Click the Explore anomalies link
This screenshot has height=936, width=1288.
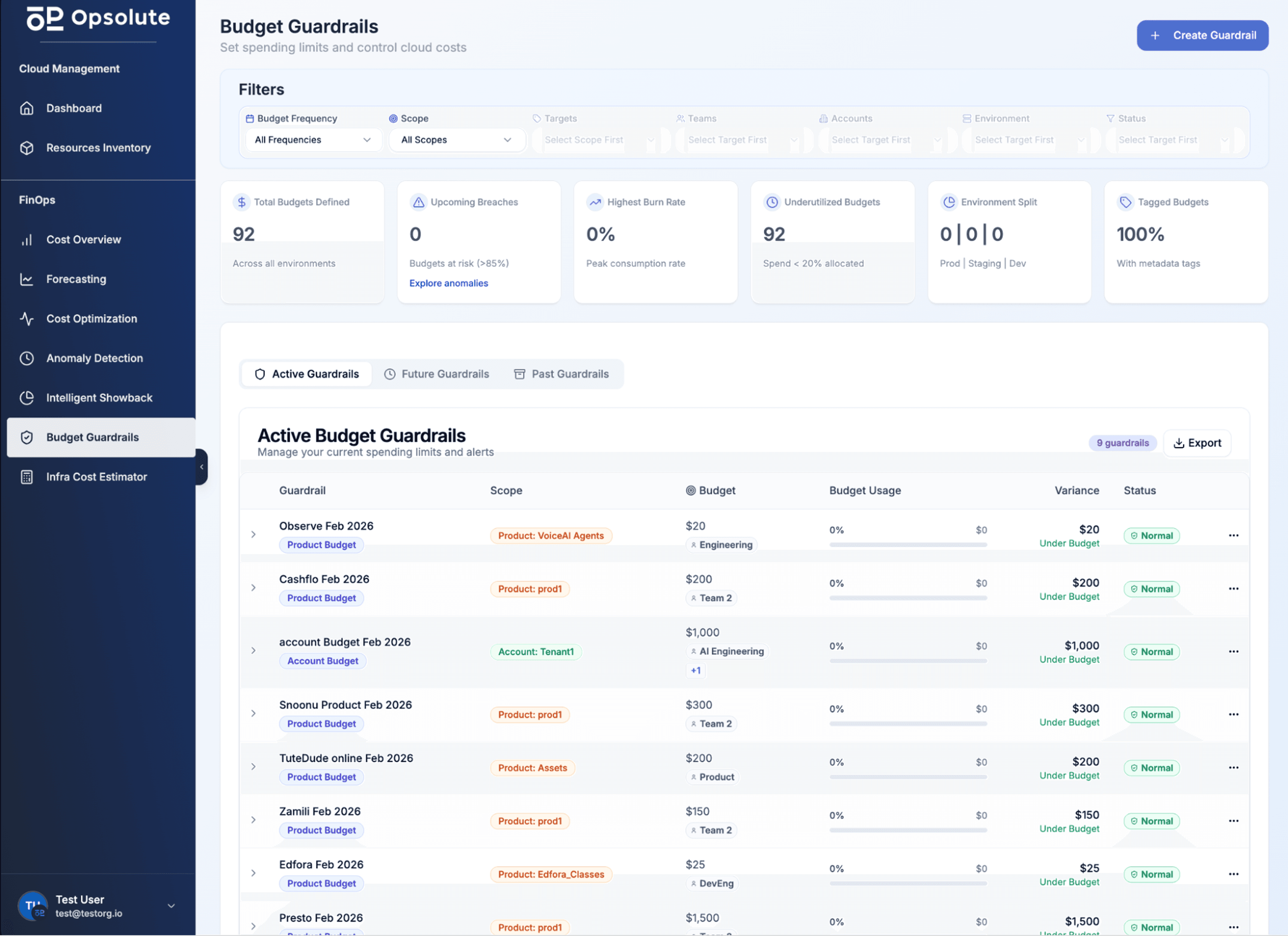(448, 283)
